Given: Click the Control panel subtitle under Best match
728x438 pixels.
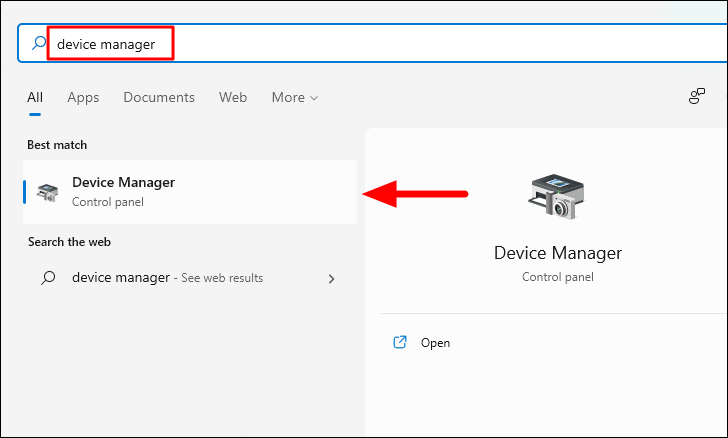Looking at the screenshot, I should (x=108, y=202).
